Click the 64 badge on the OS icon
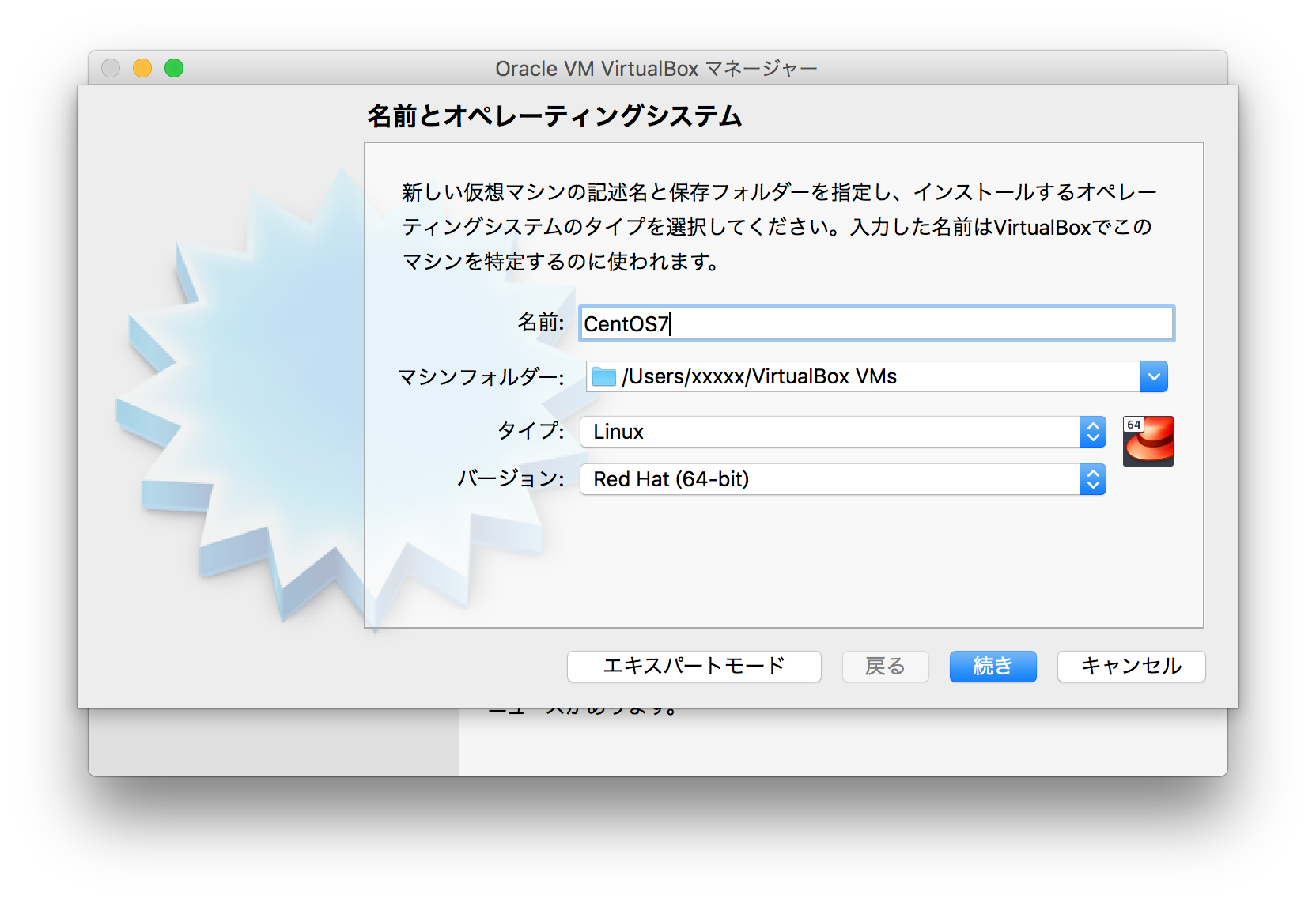This screenshot has width=1316, height=903. point(1133,424)
